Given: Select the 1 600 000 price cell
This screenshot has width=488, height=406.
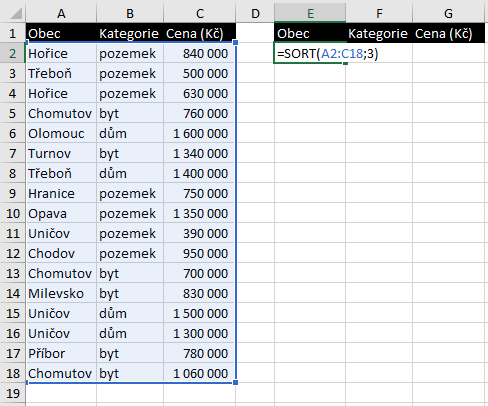Looking at the screenshot, I should [x=199, y=133].
